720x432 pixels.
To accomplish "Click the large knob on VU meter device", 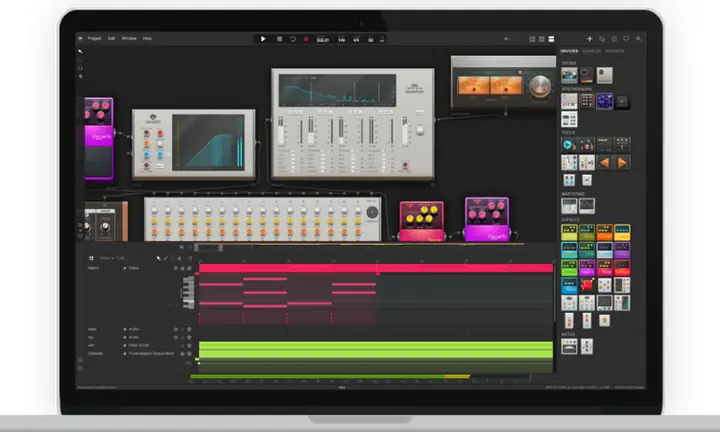I will pyautogui.click(x=540, y=84).
